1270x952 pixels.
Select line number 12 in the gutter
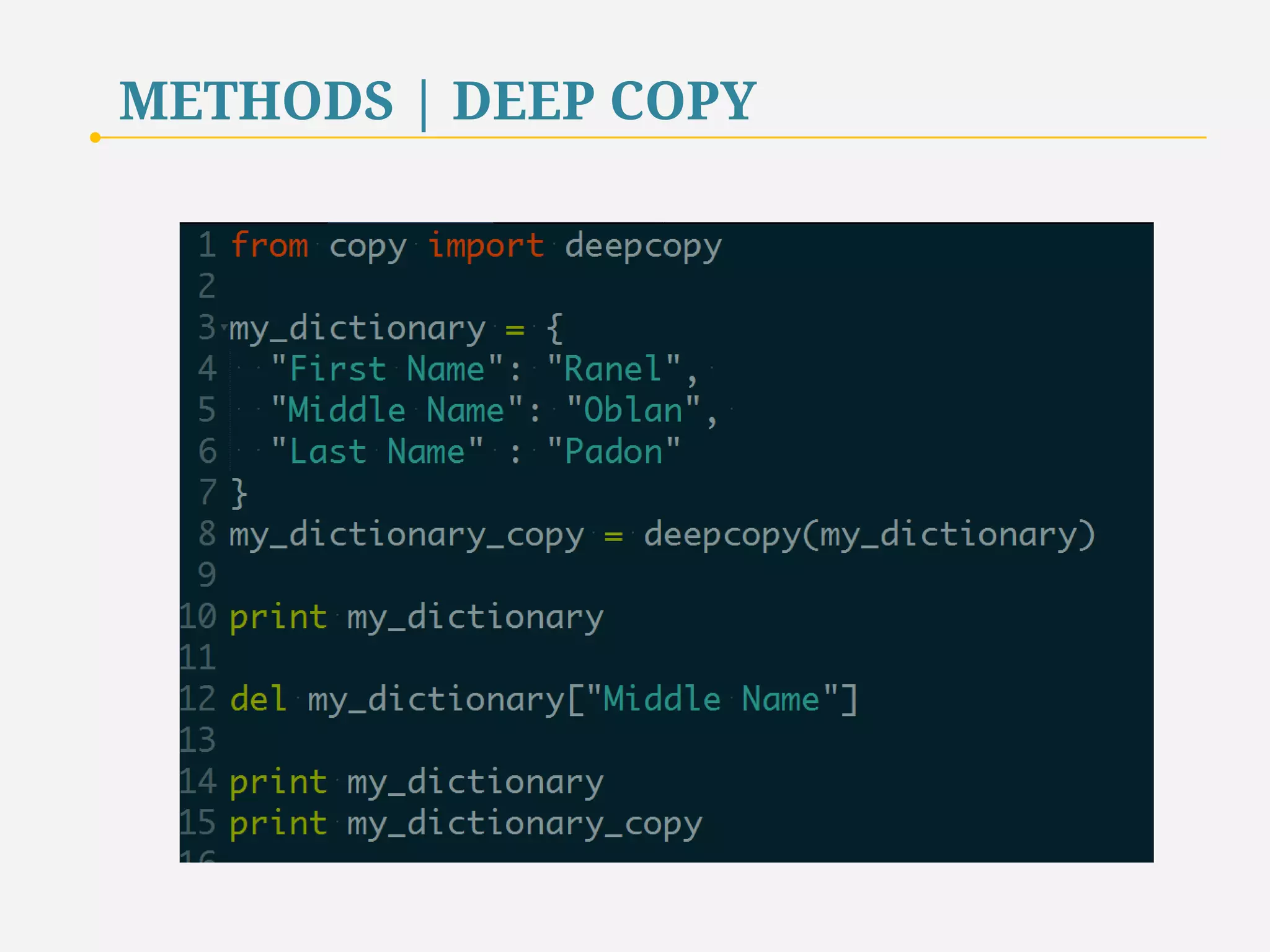tap(198, 699)
